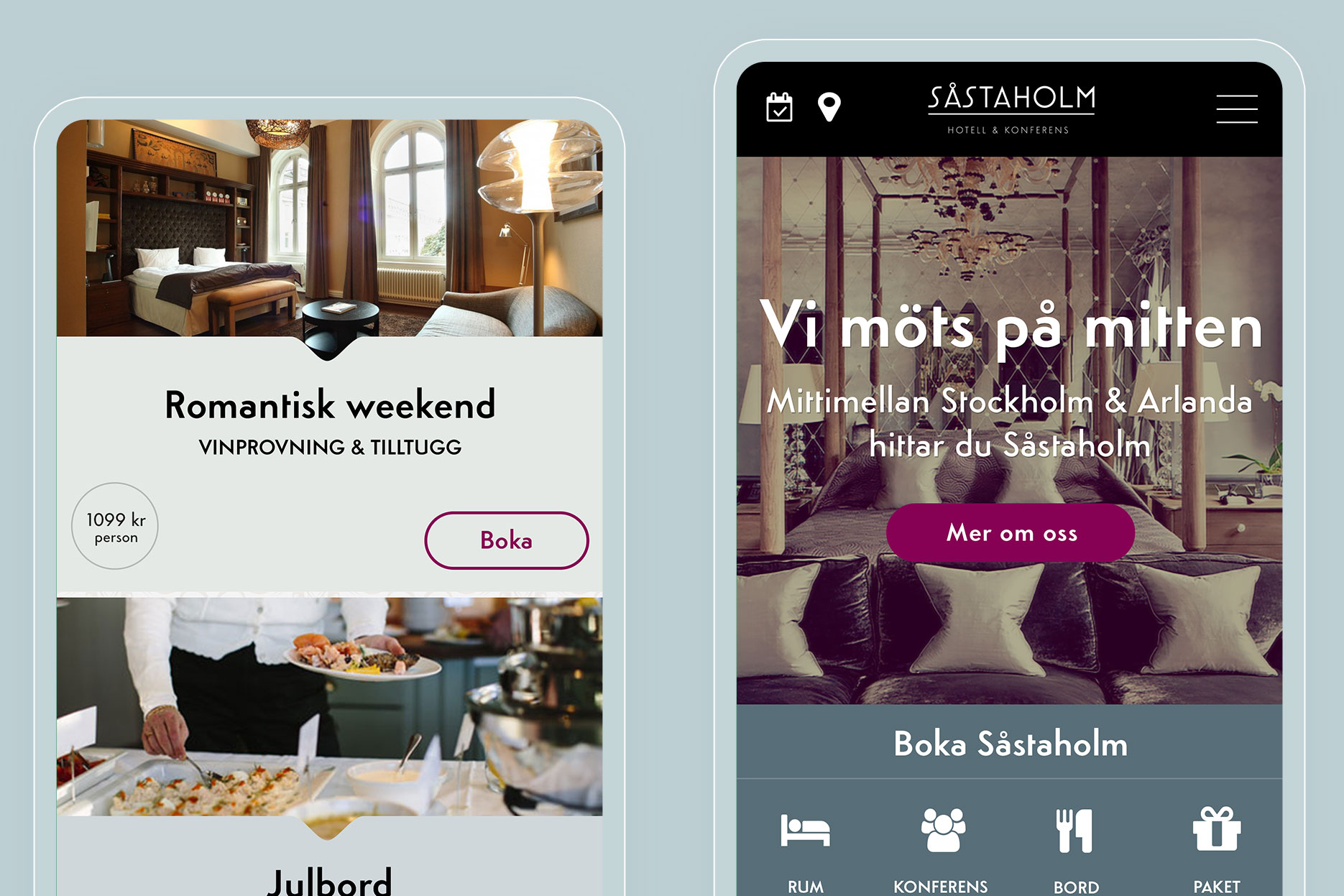Click the 1099 kr price badge
The image size is (1344, 896).
click(115, 526)
